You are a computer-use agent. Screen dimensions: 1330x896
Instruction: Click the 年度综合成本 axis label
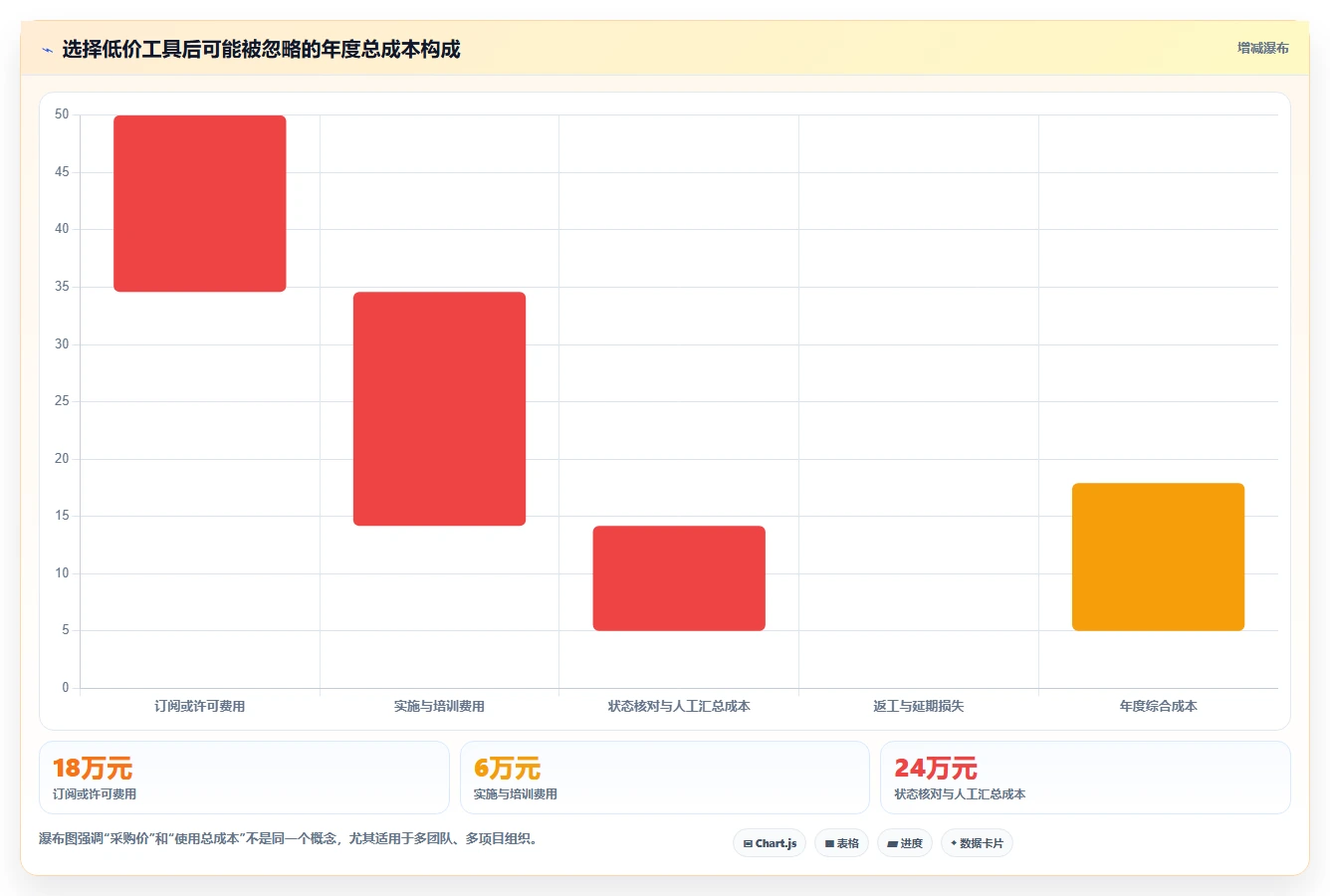point(1158,706)
